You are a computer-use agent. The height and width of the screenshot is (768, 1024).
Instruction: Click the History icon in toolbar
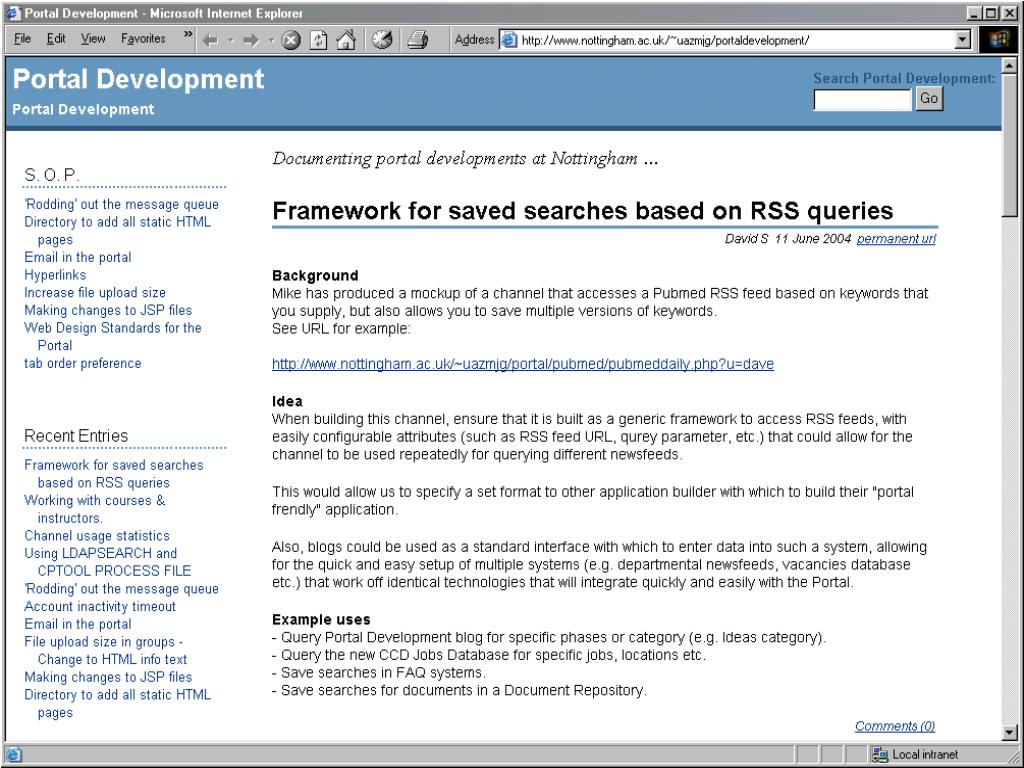(x=382, y=40)
